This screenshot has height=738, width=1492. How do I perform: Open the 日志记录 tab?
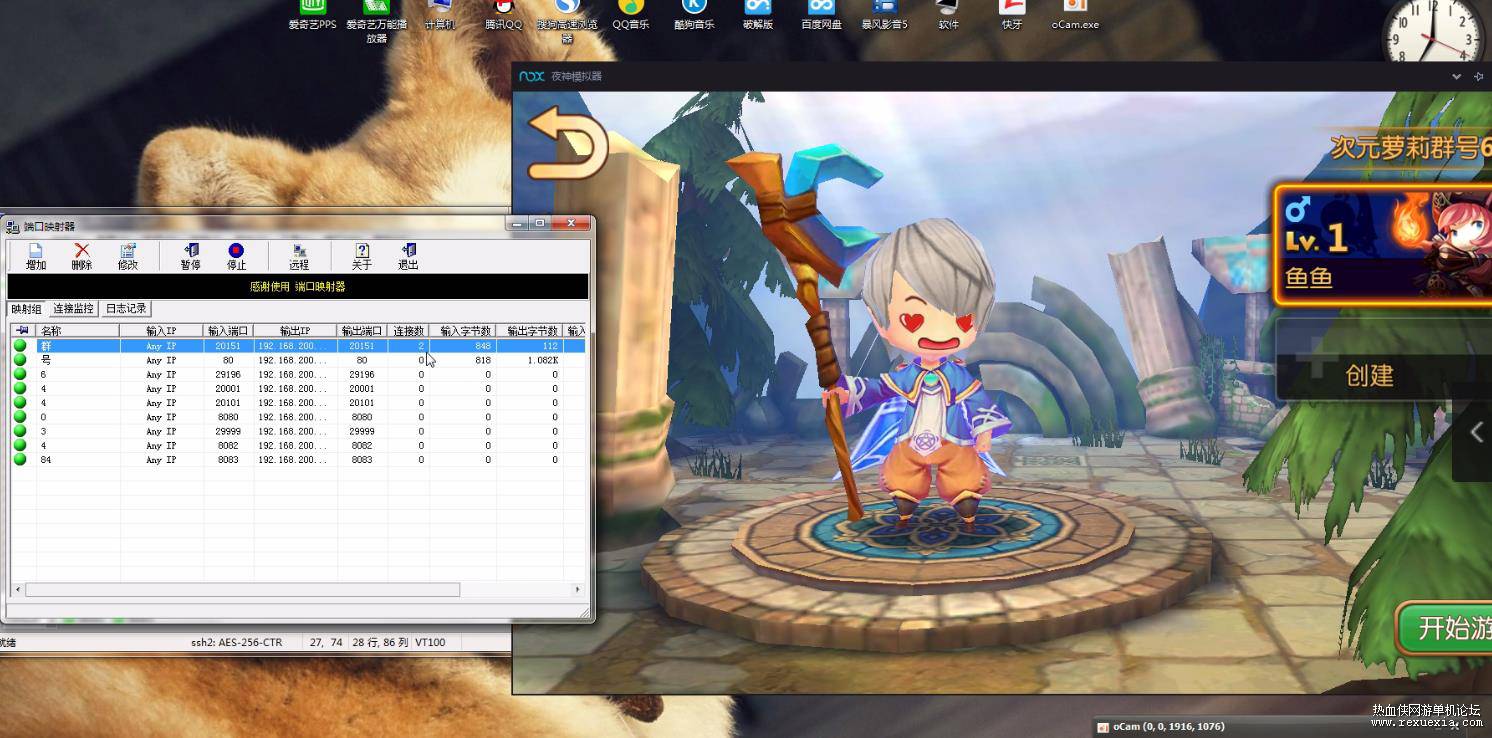126,309
